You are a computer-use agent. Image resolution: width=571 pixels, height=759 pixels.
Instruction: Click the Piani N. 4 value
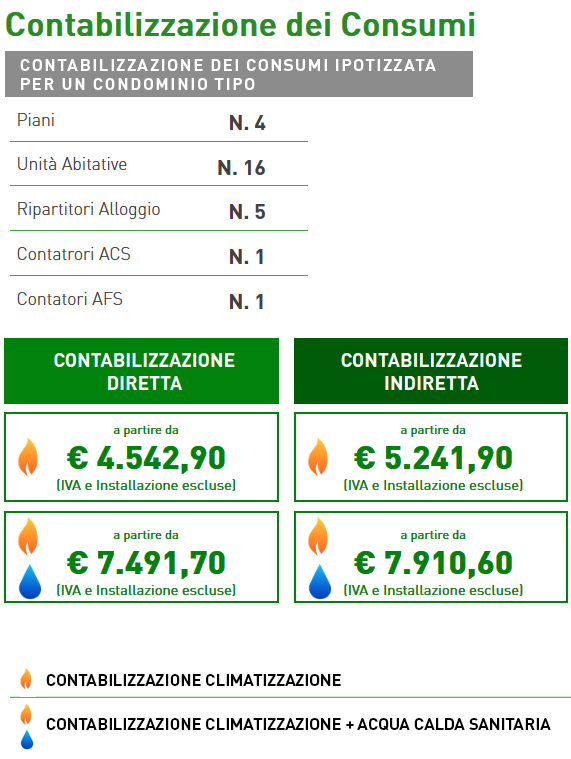click(247, 123)
